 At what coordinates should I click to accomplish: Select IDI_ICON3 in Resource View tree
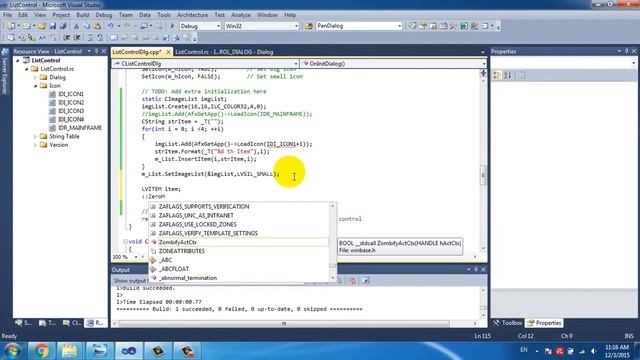71,111
